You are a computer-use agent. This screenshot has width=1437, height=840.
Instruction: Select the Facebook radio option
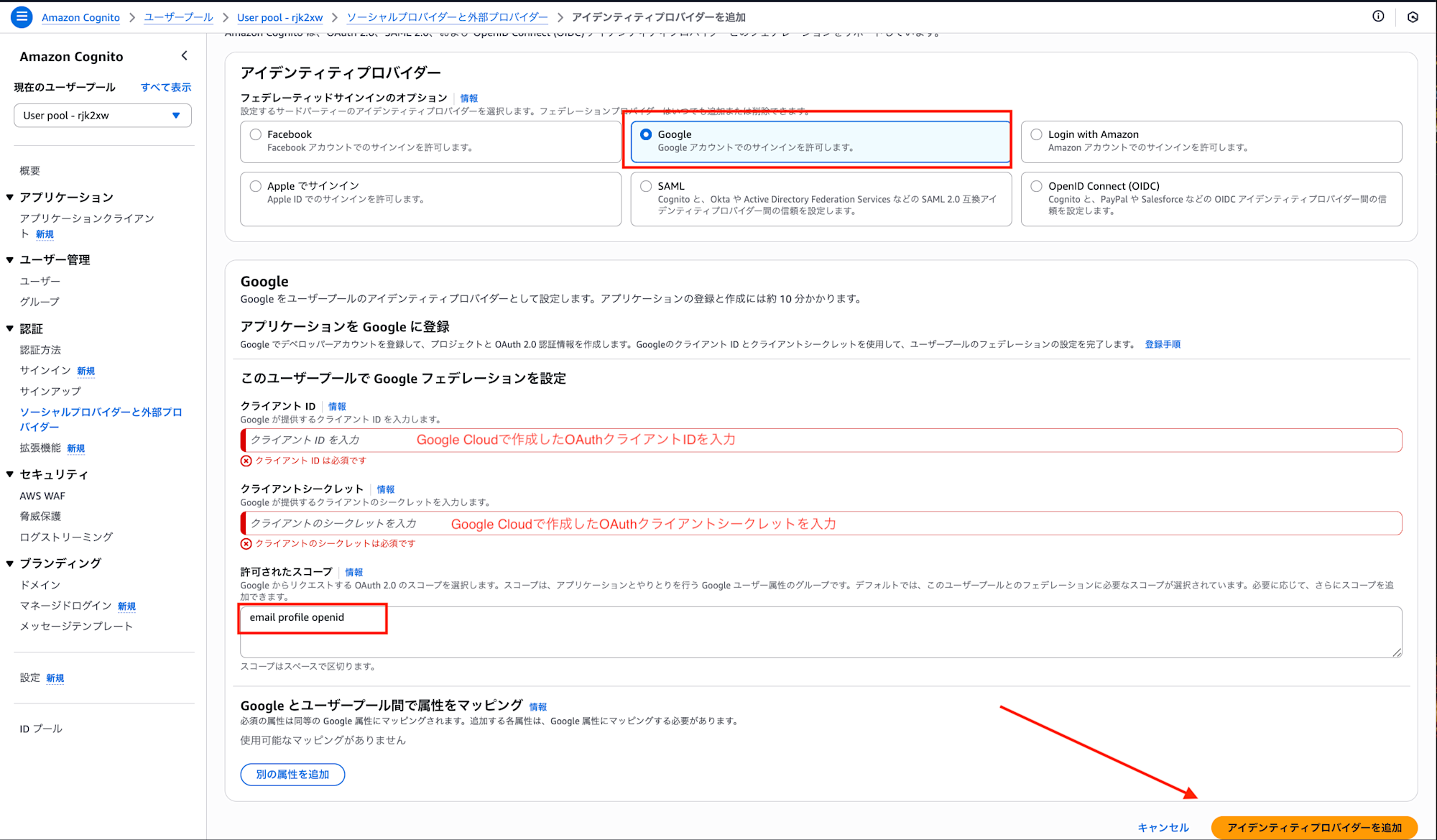click(256, 134)
